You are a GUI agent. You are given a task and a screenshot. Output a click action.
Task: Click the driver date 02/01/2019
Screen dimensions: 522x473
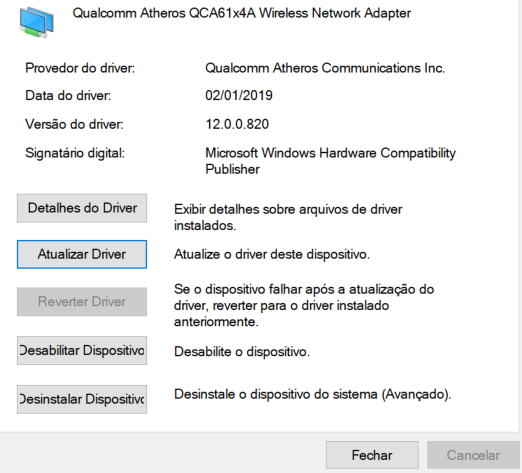239,96
